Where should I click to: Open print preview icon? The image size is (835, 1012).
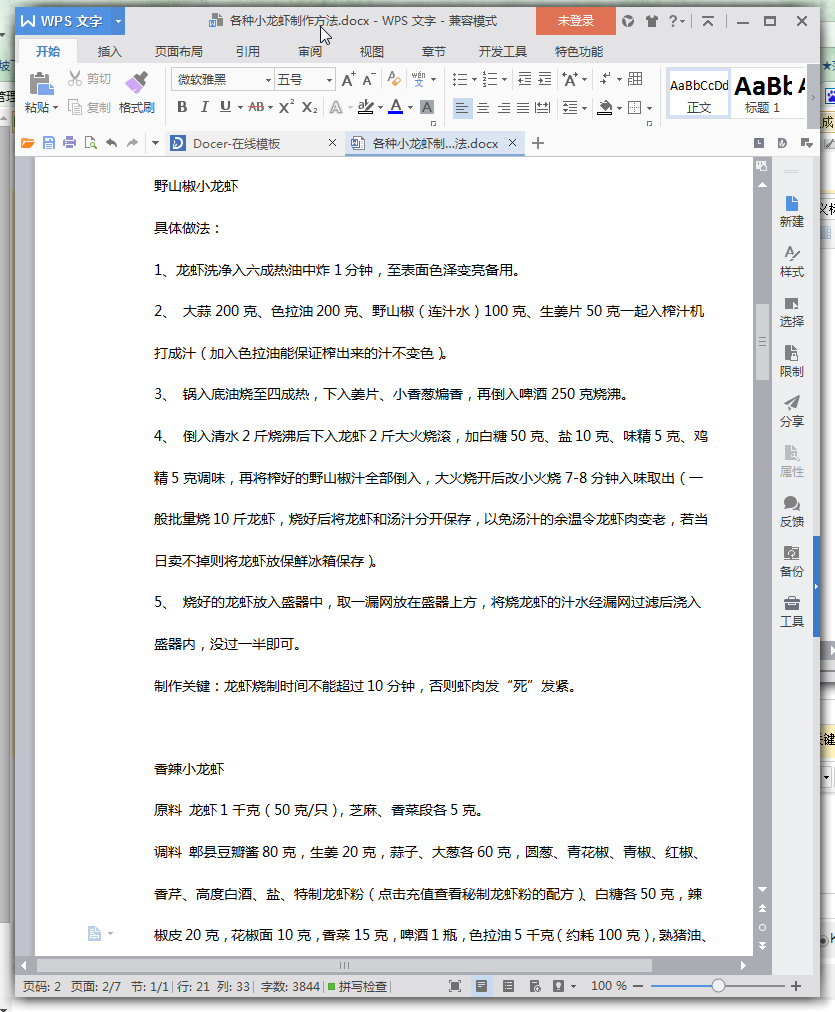pos(90,143)
